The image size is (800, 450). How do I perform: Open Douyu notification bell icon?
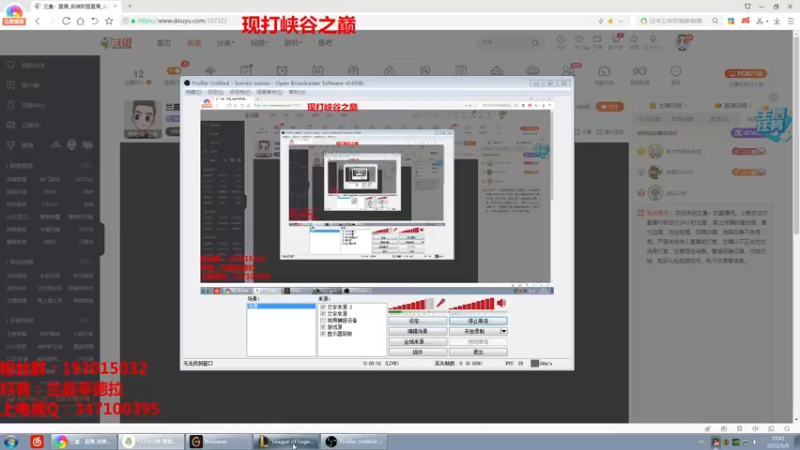coord(634,40)
